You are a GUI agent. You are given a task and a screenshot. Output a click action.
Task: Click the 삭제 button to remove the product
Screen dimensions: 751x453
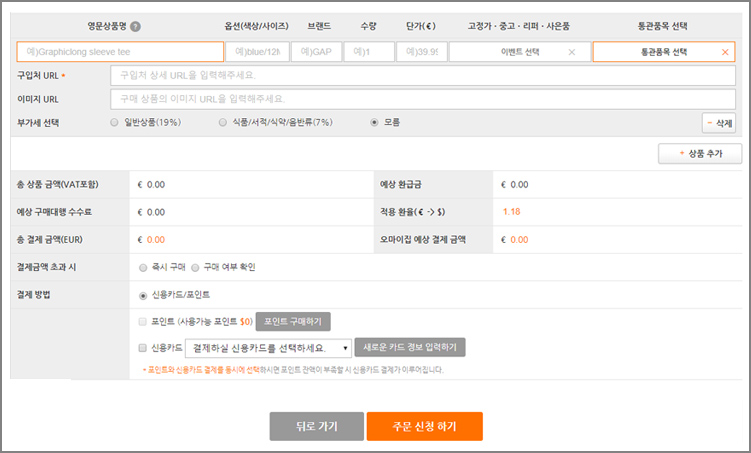click(x=719, y=123)
